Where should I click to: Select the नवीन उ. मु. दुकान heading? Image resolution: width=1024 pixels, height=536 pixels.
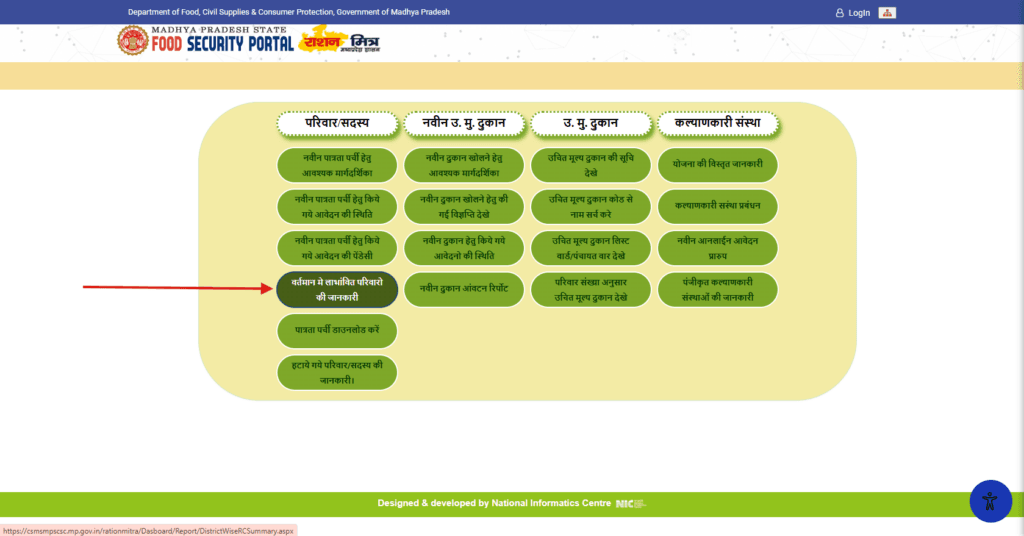[464, 123]
